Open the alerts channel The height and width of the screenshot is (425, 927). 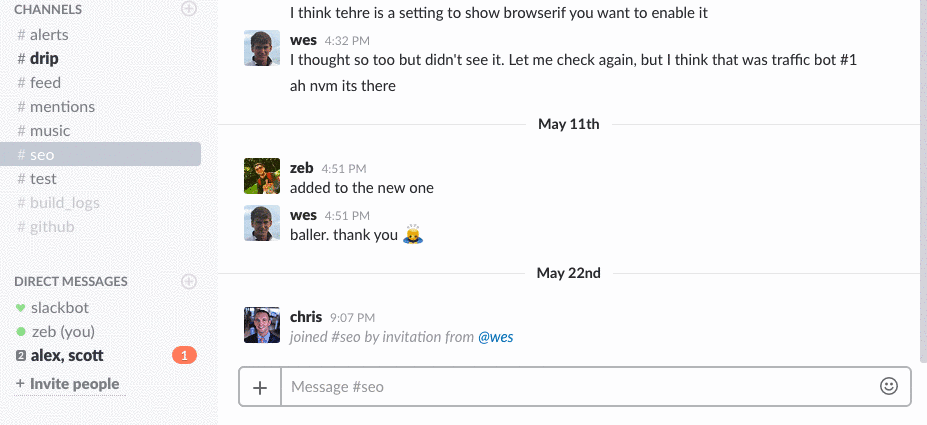[x=49, y=34]
